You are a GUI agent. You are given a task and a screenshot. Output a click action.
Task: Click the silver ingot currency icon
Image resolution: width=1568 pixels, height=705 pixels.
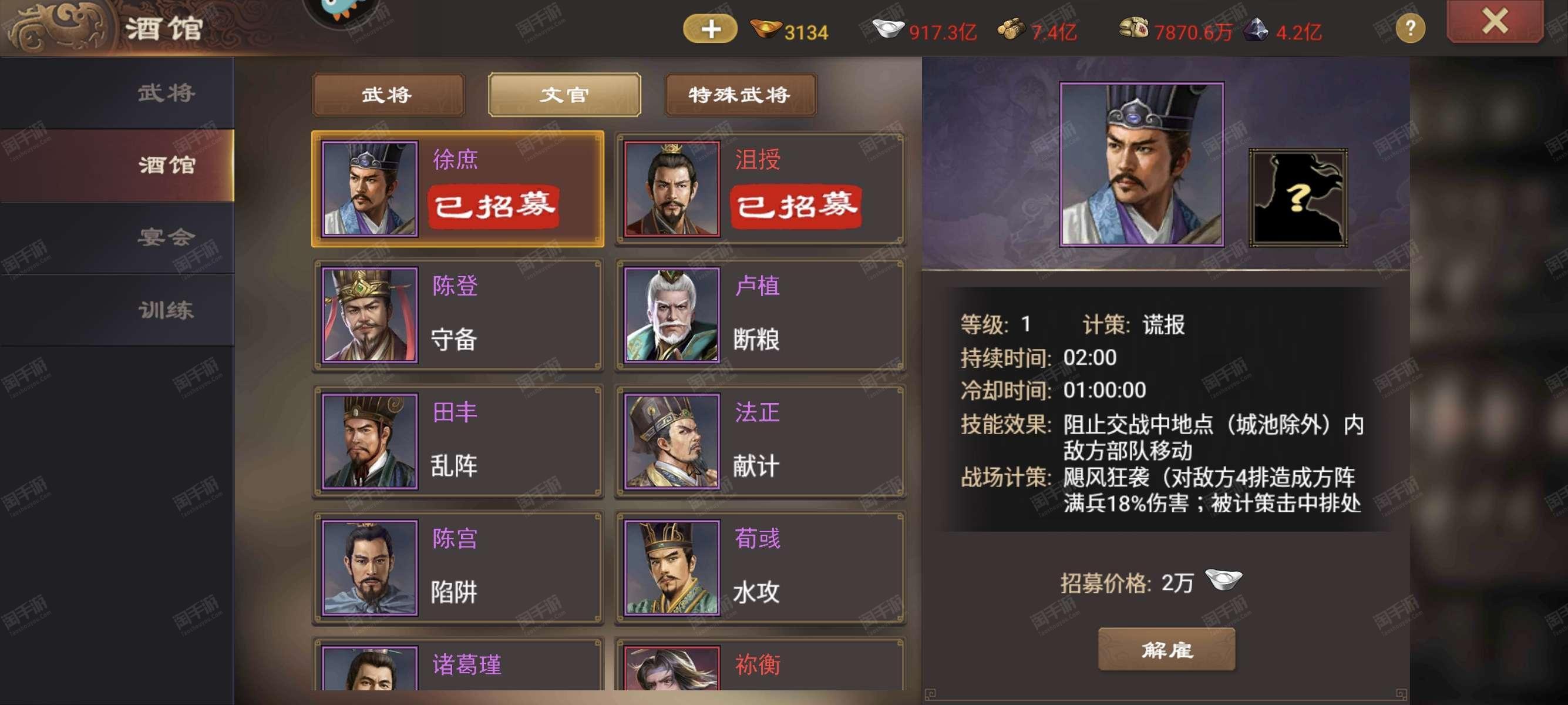(888, 29)
